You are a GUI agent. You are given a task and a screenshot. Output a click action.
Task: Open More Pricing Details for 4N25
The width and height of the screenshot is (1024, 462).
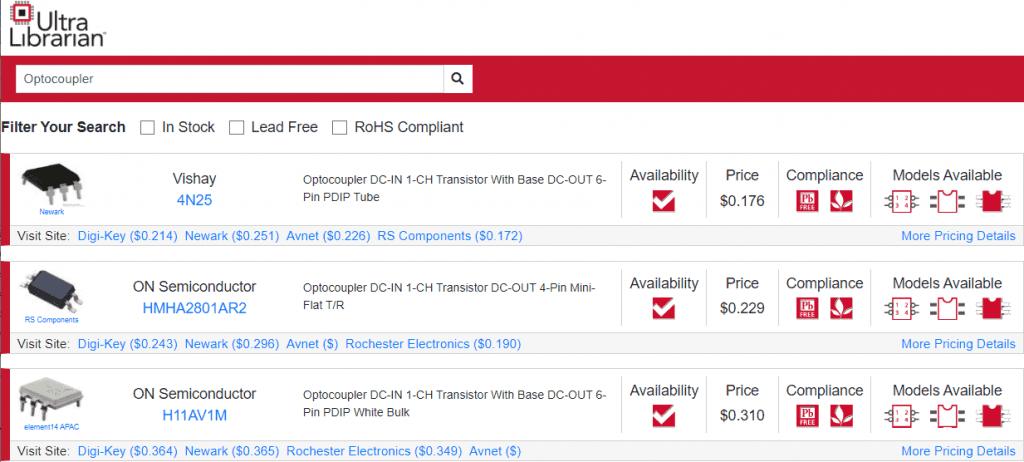(958, 236)
